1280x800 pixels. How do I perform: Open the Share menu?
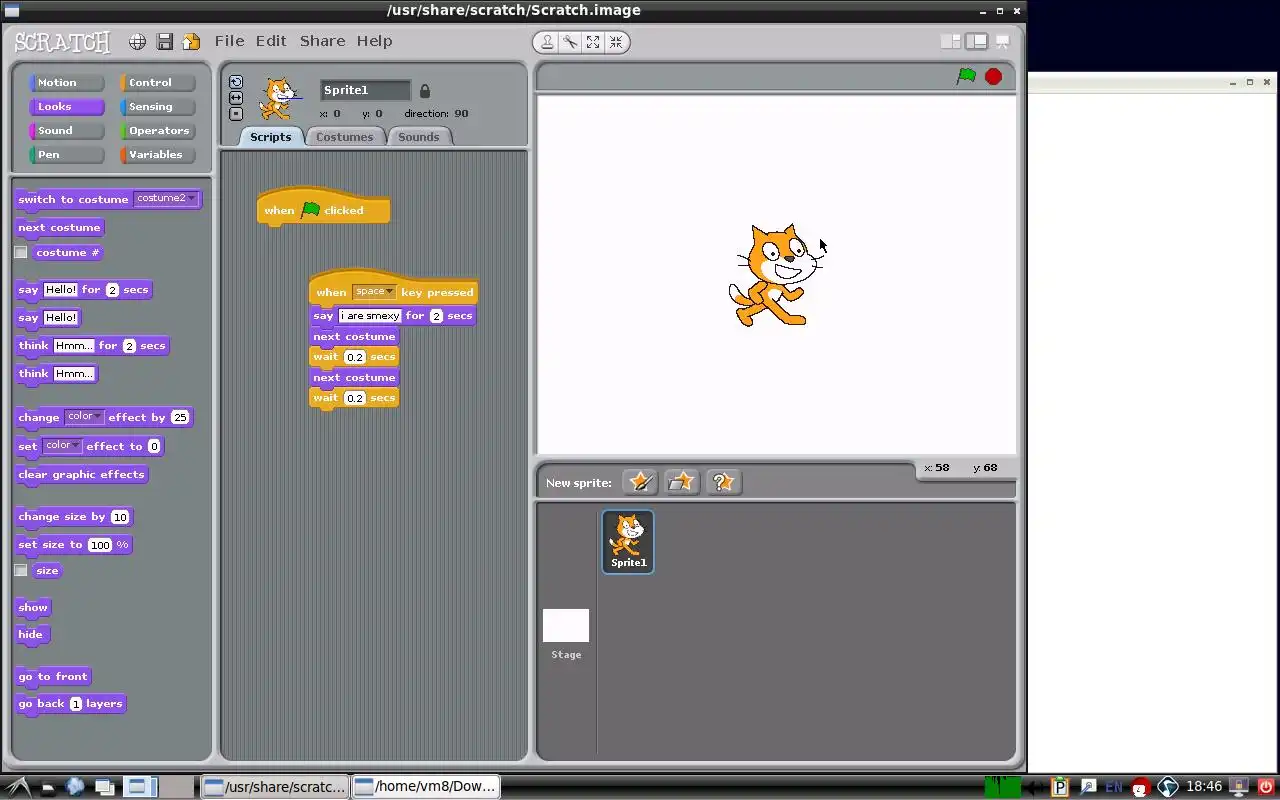[x=322, y=41]
